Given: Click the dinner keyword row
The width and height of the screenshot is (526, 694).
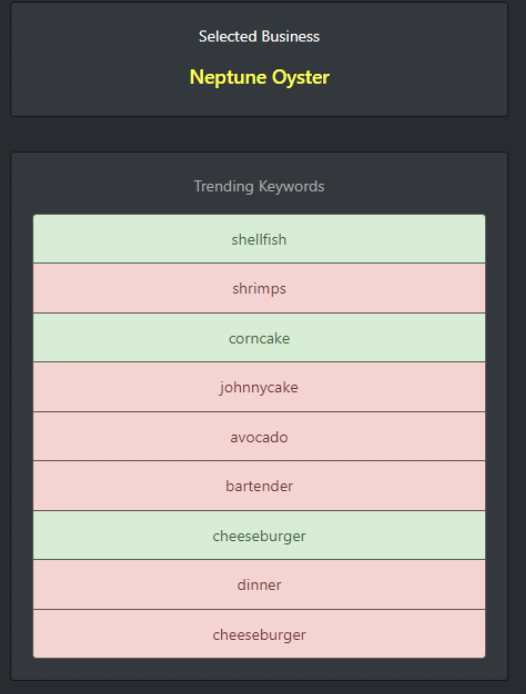Looking at the screenshot, I should 259,585.
